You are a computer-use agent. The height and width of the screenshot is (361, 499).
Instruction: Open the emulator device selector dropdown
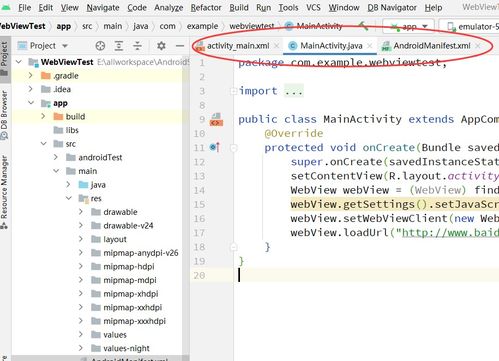[470, 26]
